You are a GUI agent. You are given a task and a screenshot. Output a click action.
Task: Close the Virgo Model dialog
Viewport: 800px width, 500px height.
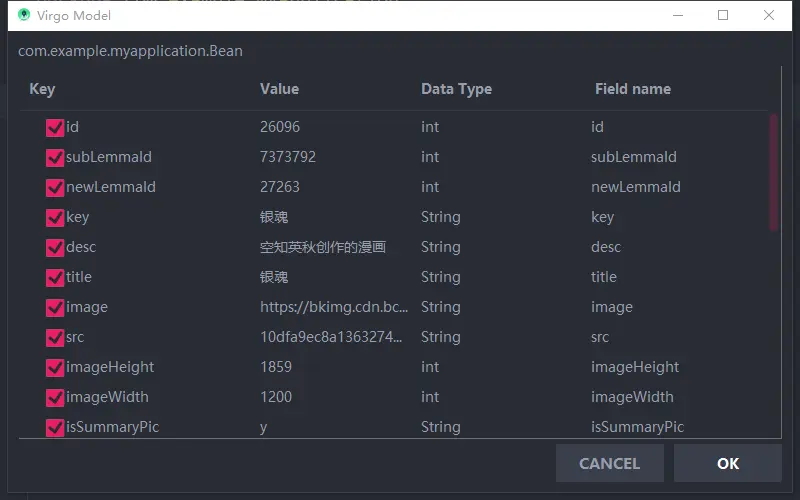click(769, 15)
